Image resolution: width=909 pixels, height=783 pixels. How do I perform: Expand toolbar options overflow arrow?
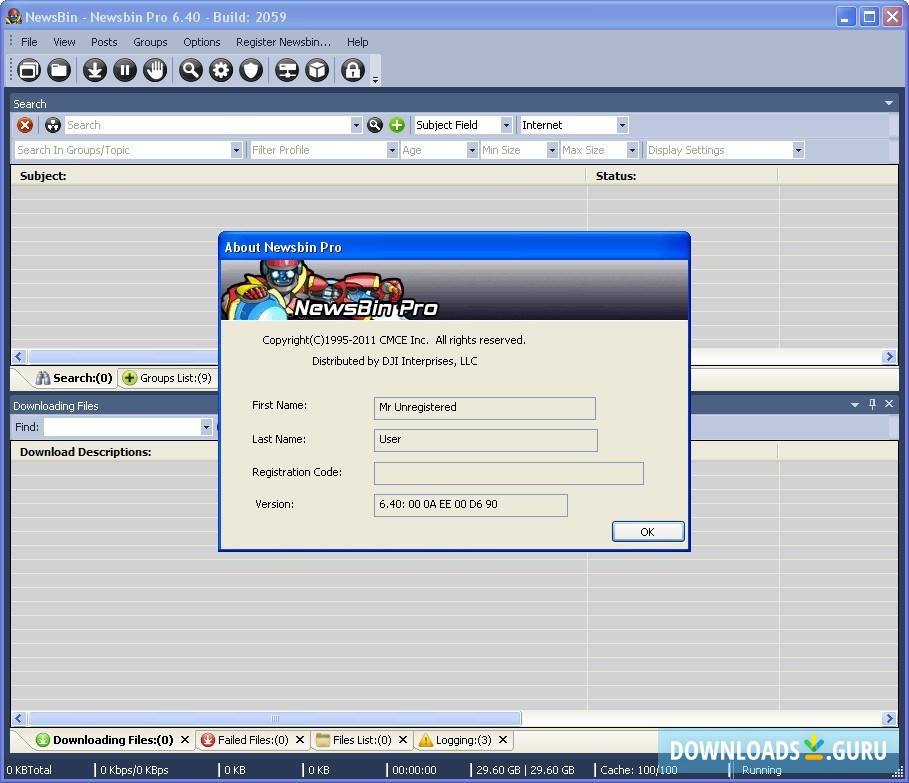pos(375,80)
